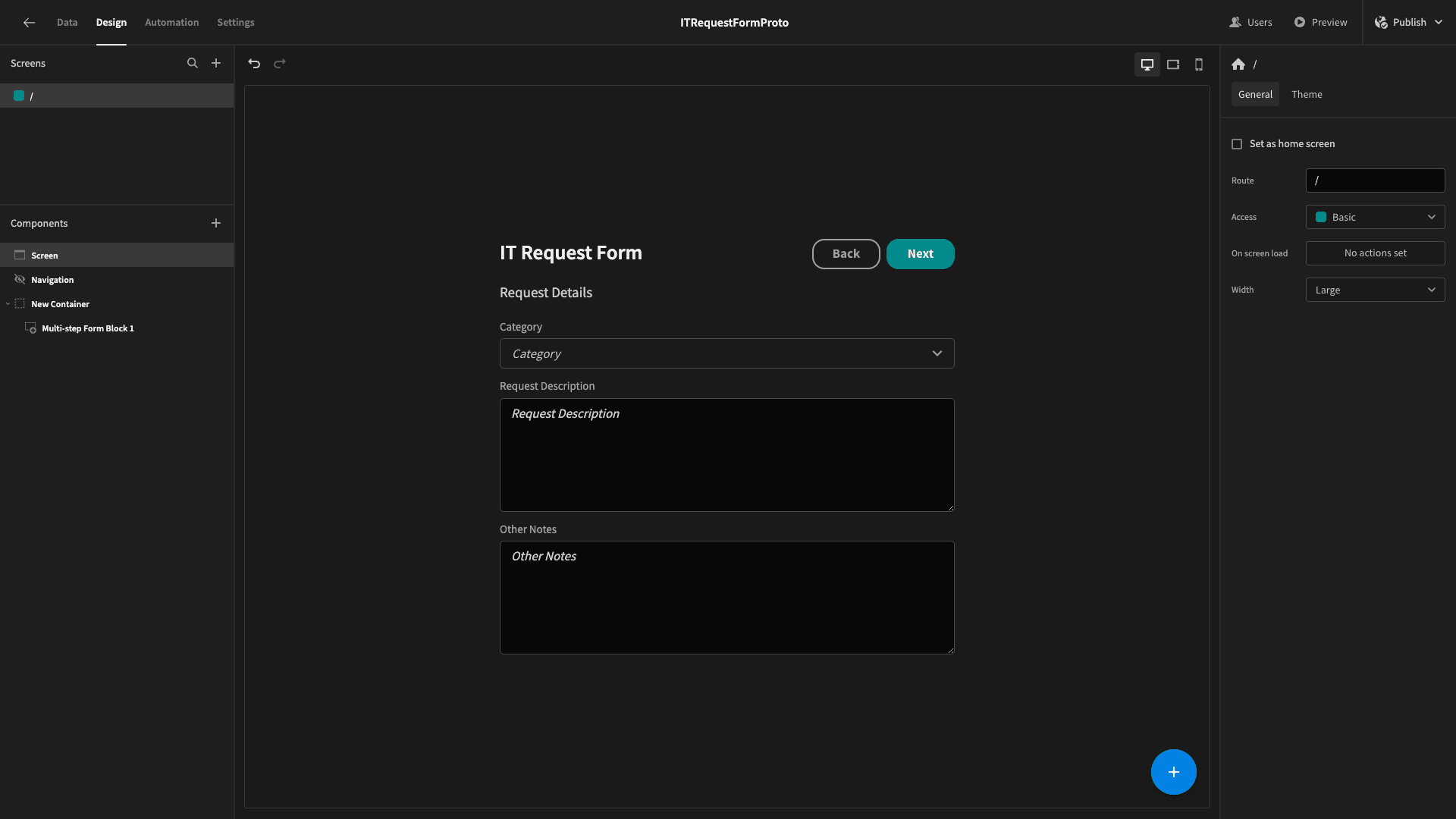Screen dimensions: 1456x819
Task: Click the Multi-step Form Block icon
Action: (30, 328)
